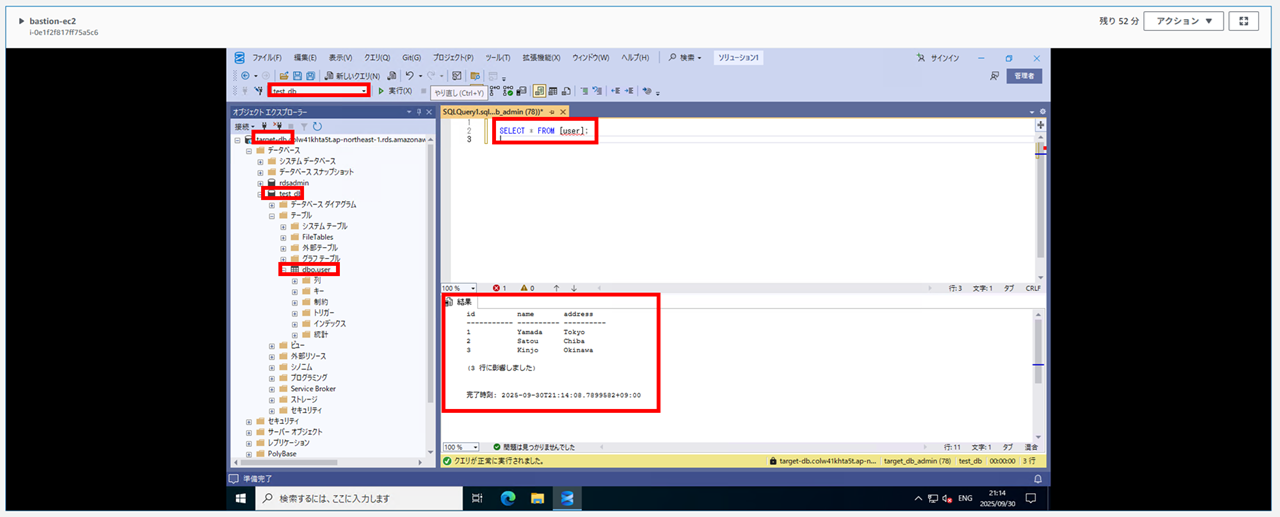Screen dimensions: 1280x517
Task: Click the Filter funnel icon in Object Explorer
Action: click(304, 126)
